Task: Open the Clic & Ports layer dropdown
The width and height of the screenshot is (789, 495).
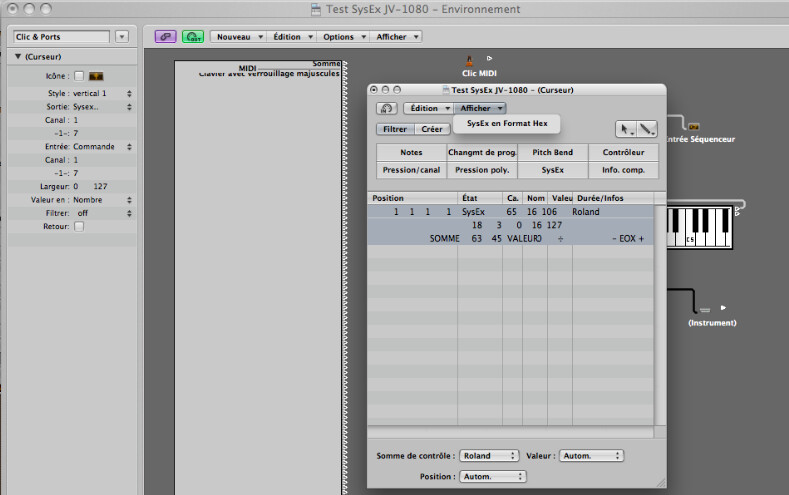Action: point(61,37)
